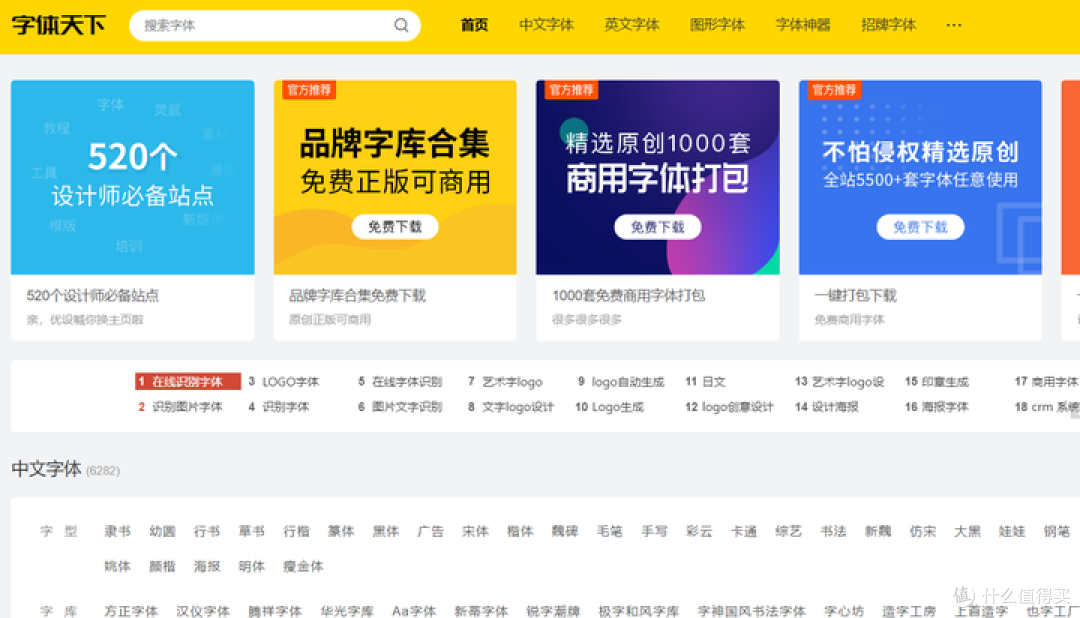1080x618 pixels.
Task: Open the 520个设计师必备站点 title link
Action: tap(92, 296)
